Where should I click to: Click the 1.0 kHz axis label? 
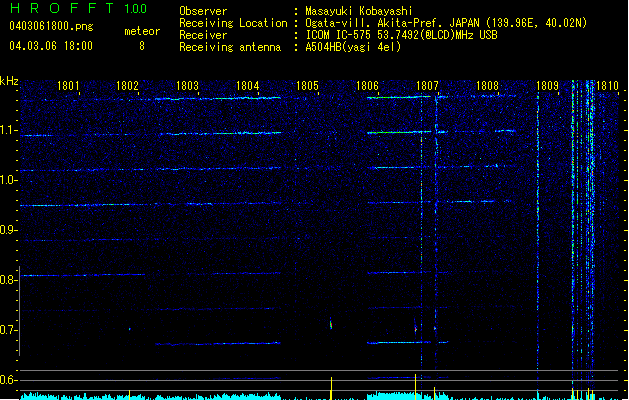(8, 180)
